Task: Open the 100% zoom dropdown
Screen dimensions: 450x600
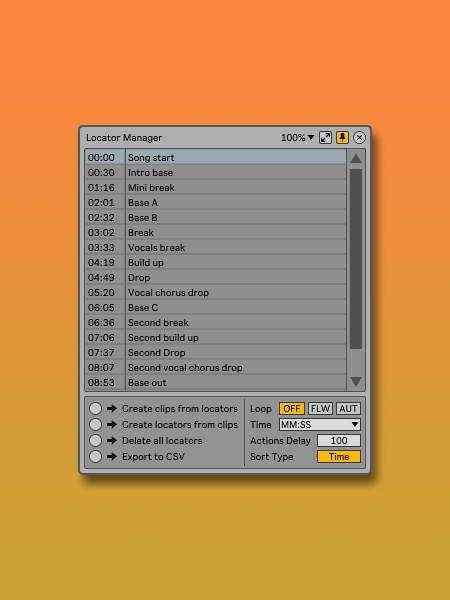Action: (298, 138)
